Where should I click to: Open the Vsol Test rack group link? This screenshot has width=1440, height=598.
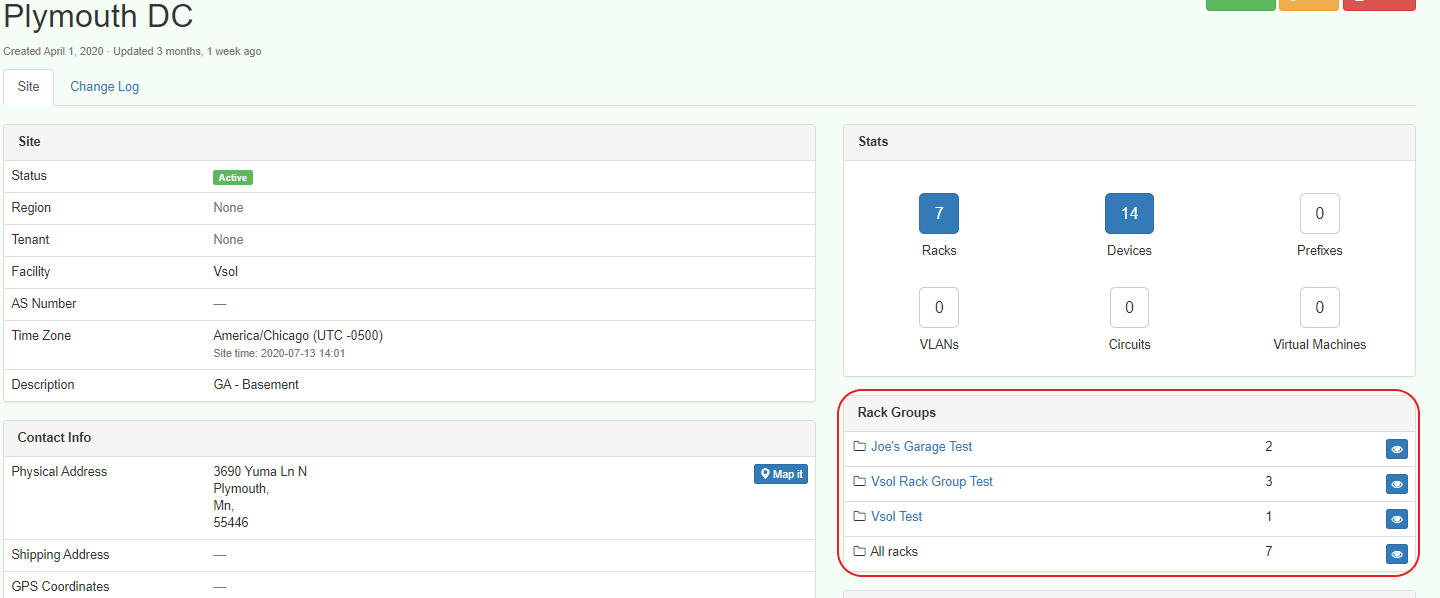tap(897, 517)
